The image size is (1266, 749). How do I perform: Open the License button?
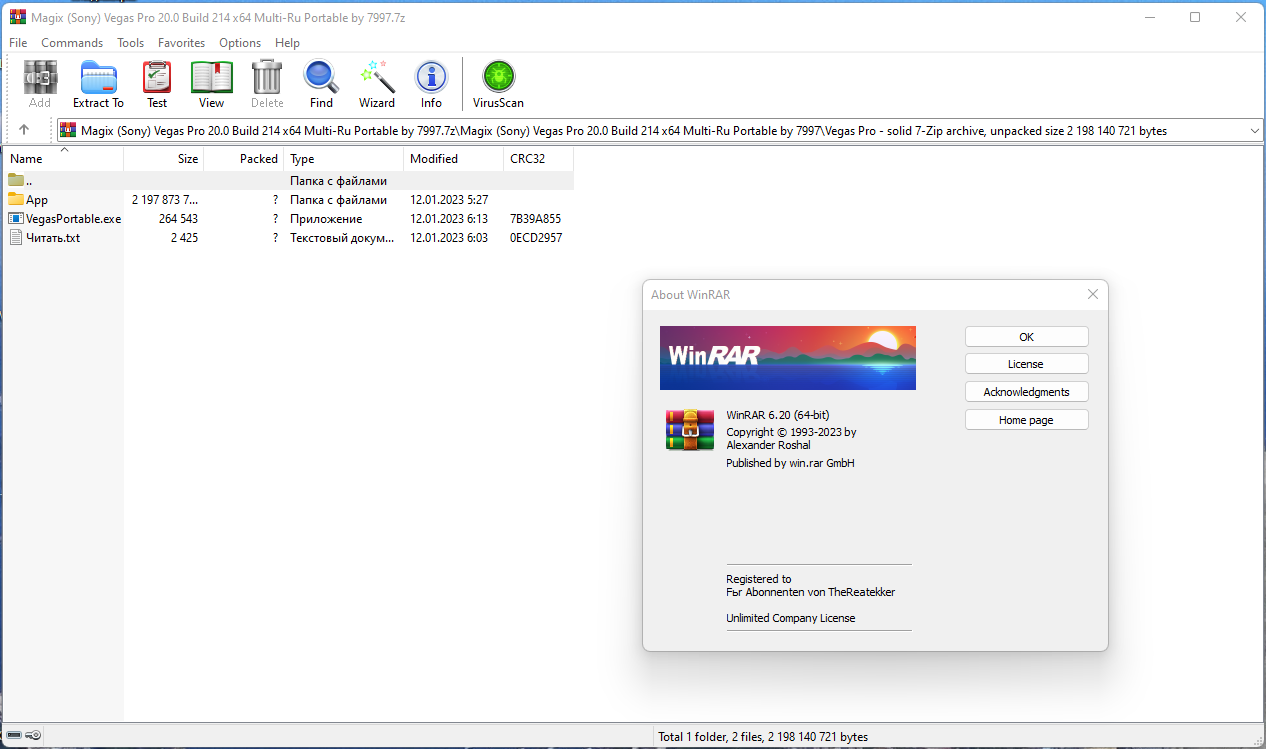(1026, 364)
